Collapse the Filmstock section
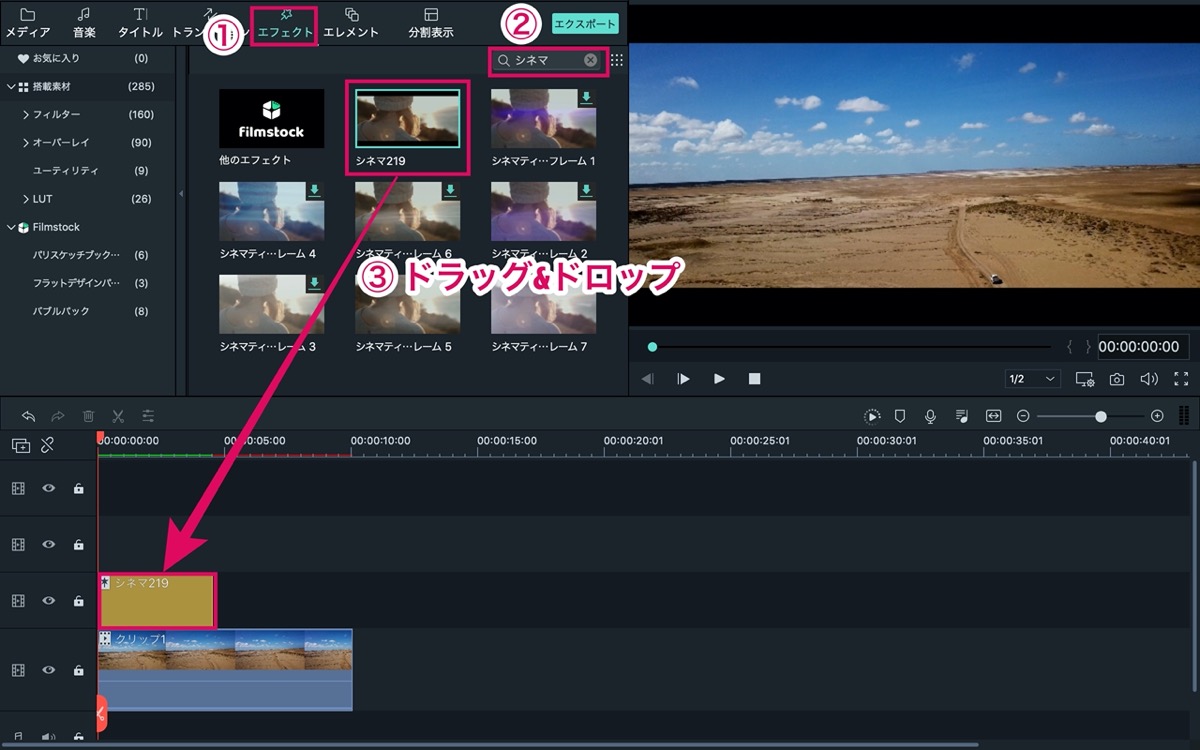Viewport: 1200px width, 750px height. (11, 227)
